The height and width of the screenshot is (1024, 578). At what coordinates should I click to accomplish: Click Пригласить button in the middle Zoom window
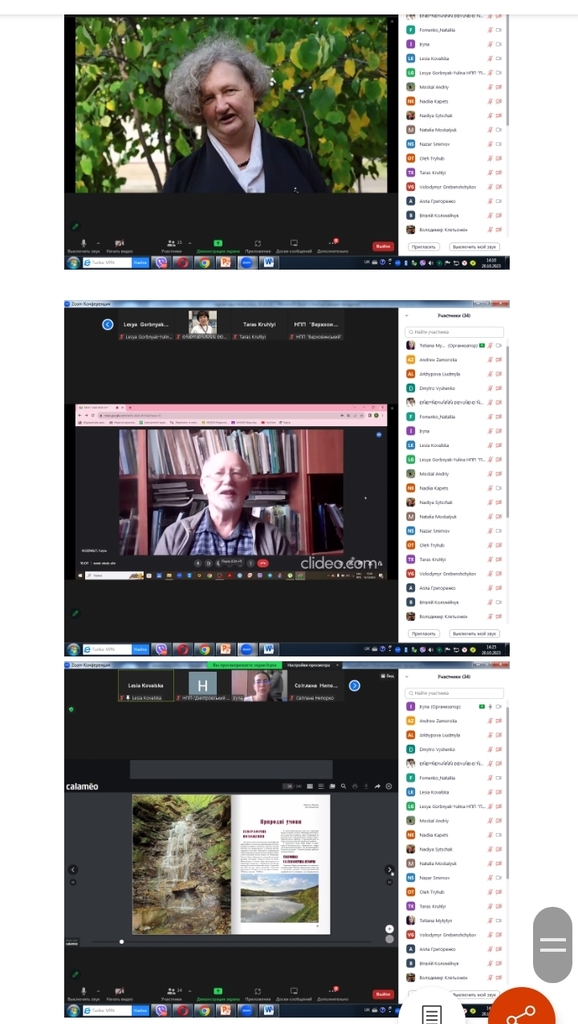click(423, 633)
